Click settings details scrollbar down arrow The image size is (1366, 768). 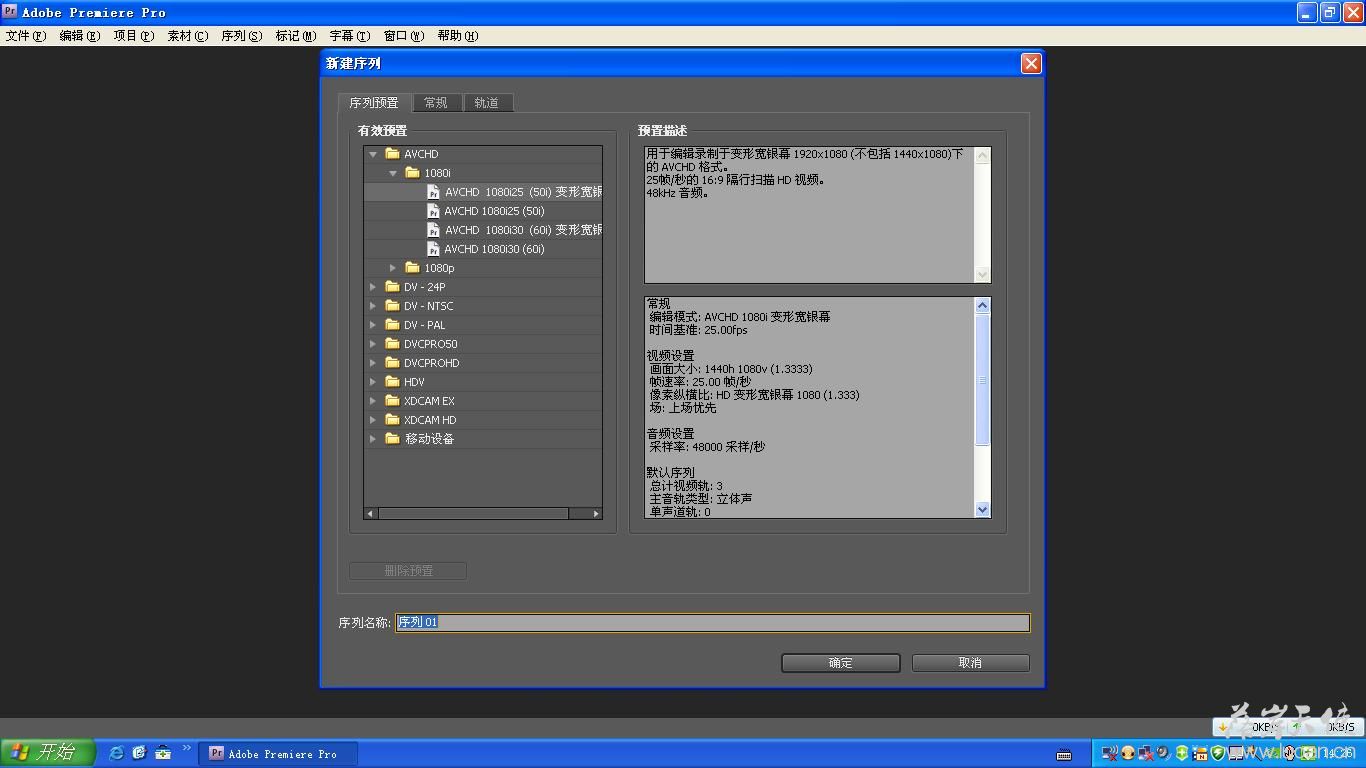(x=982, y=509)
